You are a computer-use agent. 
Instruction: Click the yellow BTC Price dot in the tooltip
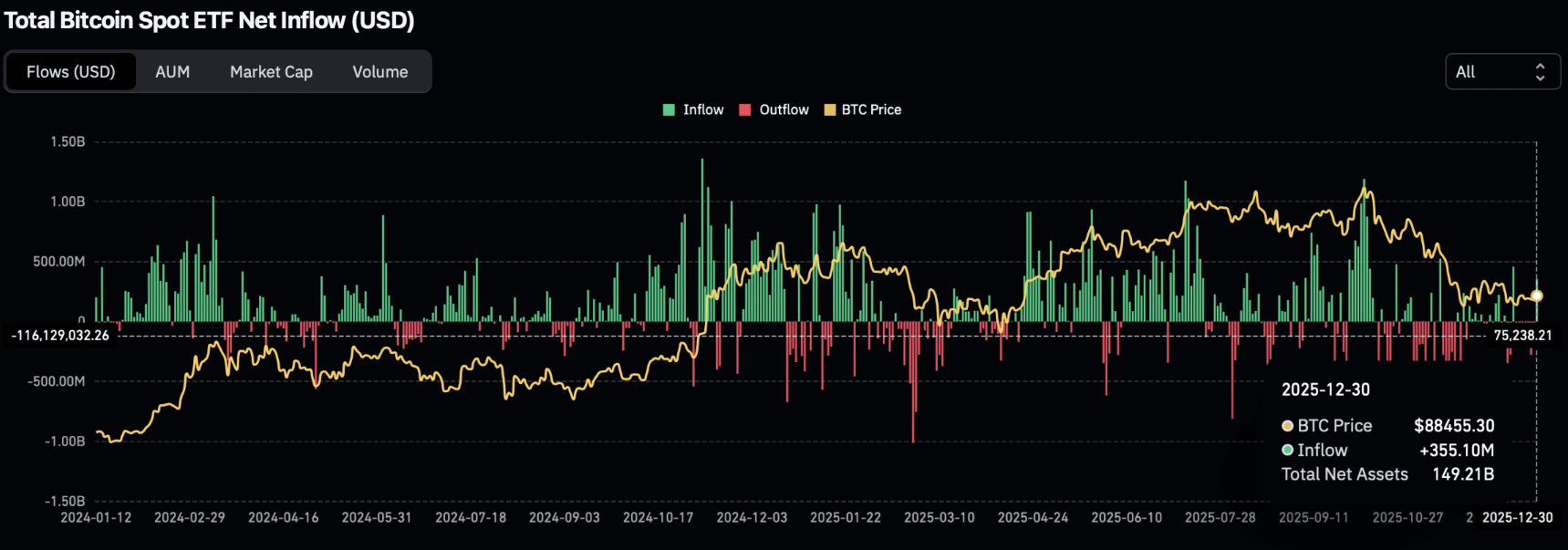coord(1287,426)
